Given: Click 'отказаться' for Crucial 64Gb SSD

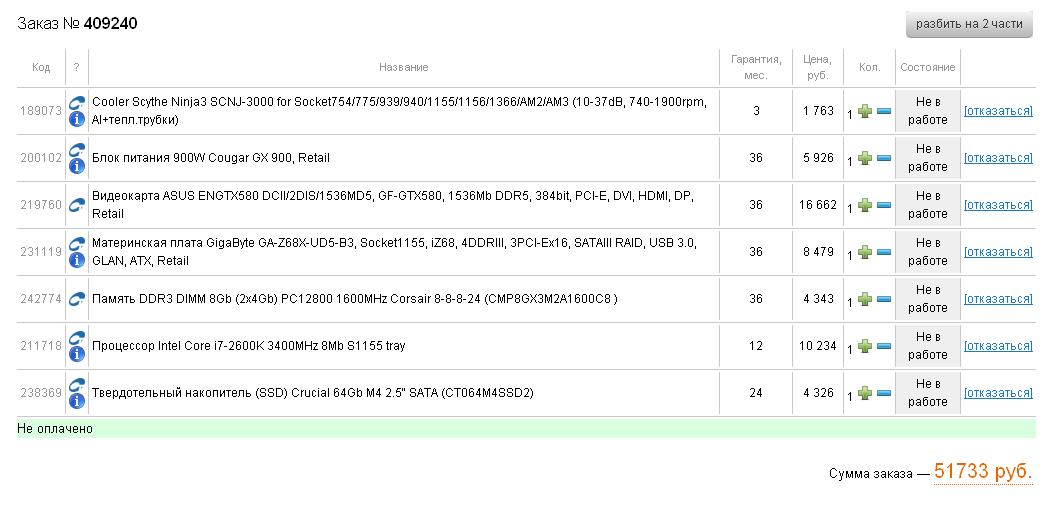Looking at the screenshot, I should click(x=998, y=392).
